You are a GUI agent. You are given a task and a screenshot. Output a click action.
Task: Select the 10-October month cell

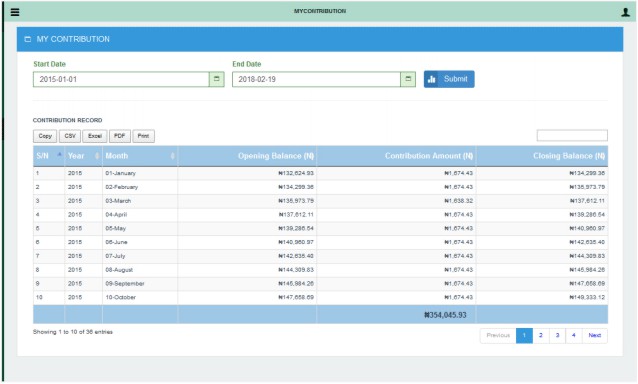pos(140,298)
